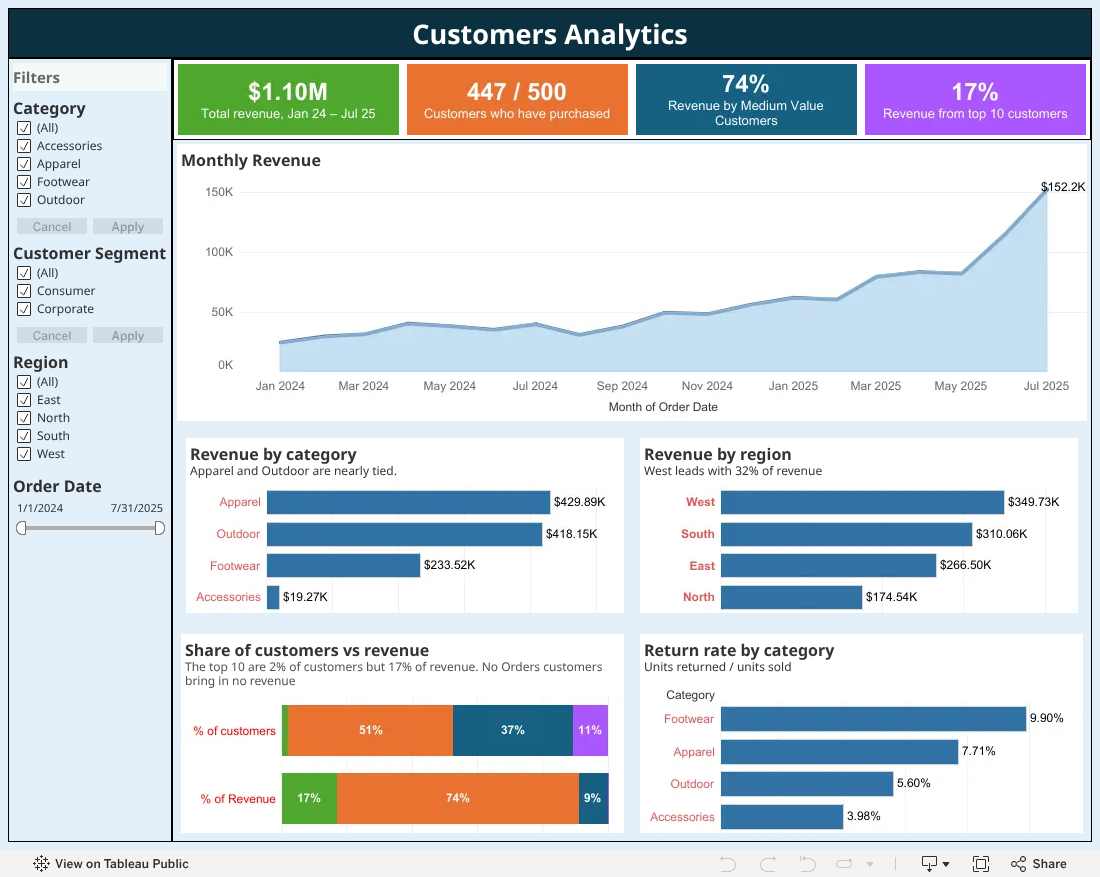Uncheck the North region checkbox
Viewport: 1100px width, 877px height.
click(x=24, y=418)
